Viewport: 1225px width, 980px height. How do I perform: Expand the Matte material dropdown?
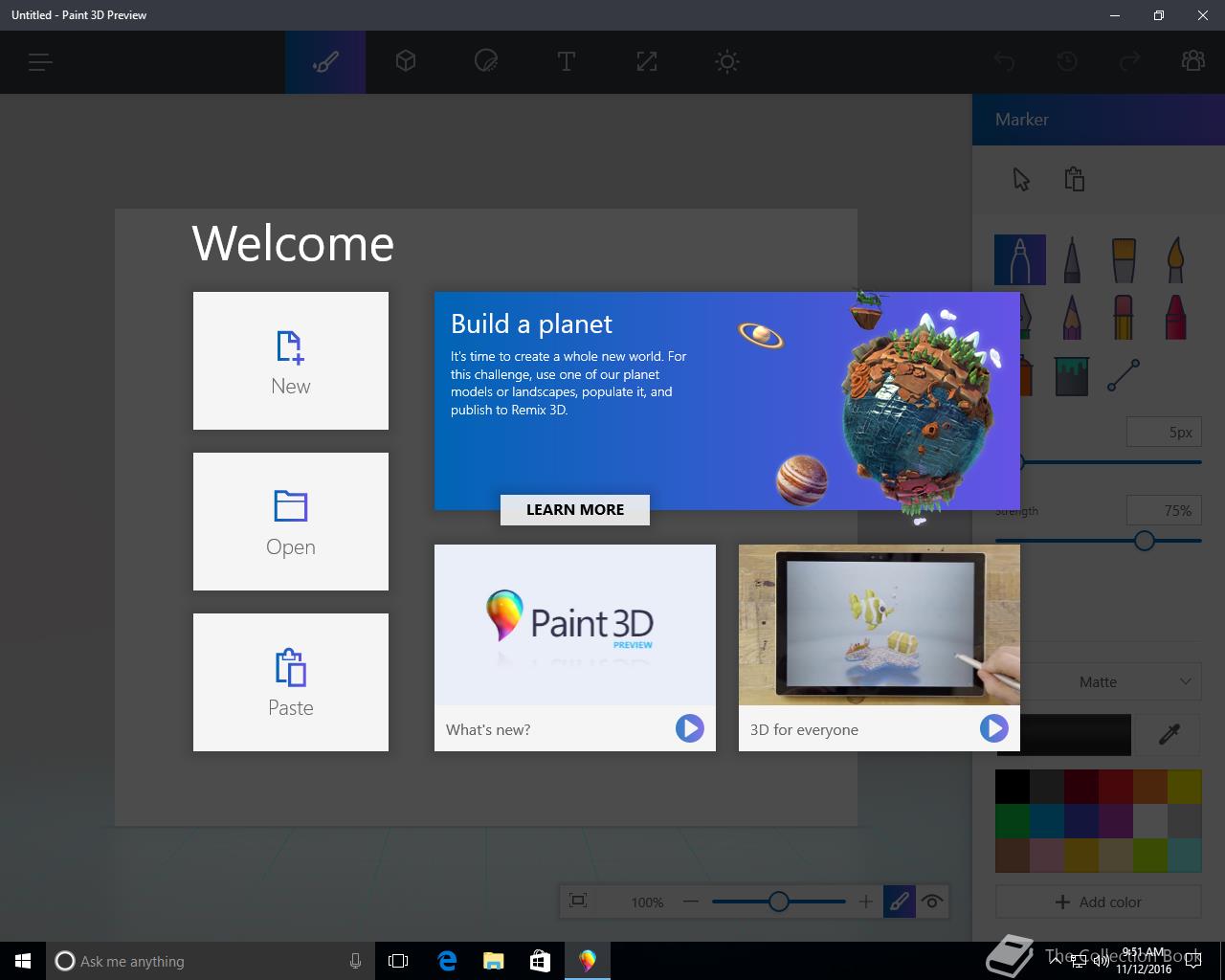coord(1110,681)
